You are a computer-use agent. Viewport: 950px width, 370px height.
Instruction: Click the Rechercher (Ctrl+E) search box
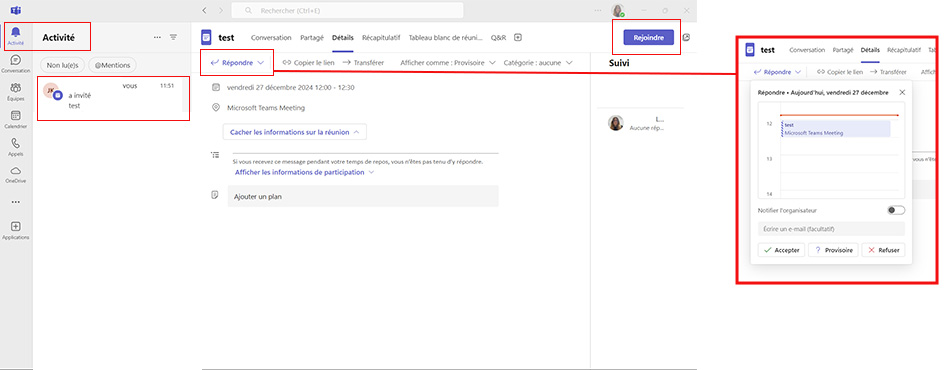pyautogui.click(x=347, y=10)
